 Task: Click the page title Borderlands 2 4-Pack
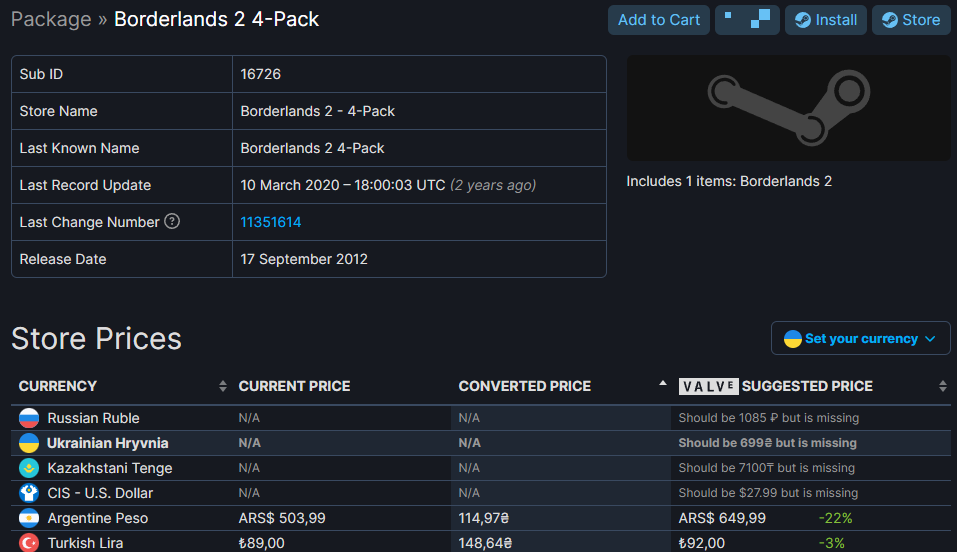(217, 20)
